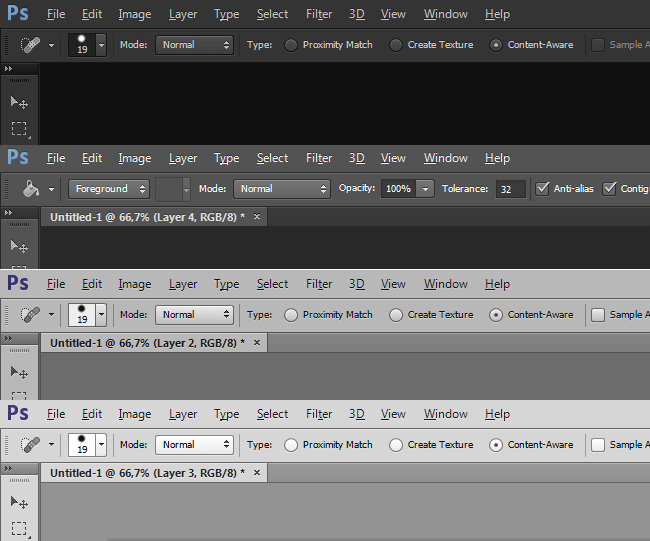The width and height of the screenshot is (650, 541).
Task: Open the Window menu above Layer 3 window
Action: 446,414
